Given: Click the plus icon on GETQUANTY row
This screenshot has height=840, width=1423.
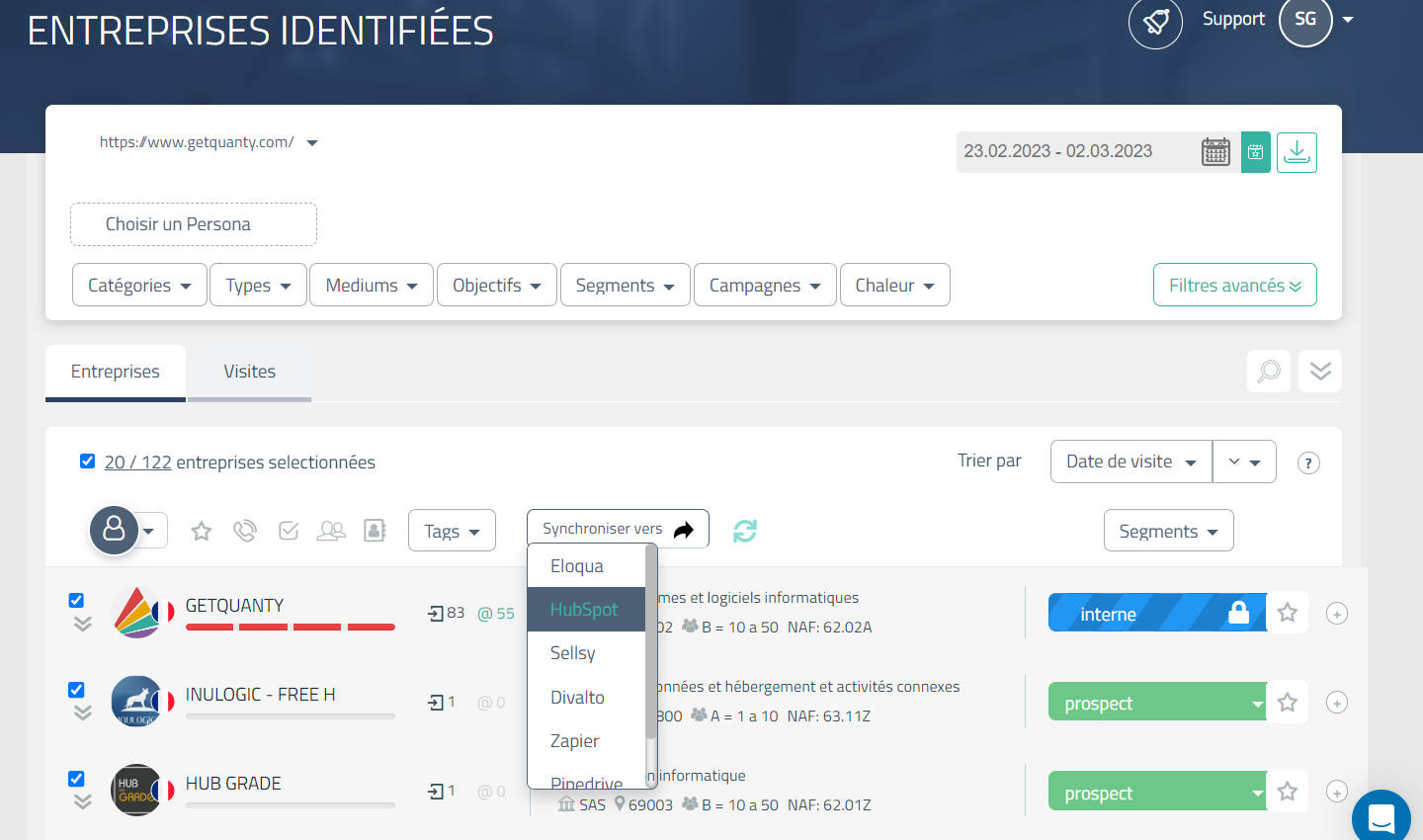Looking at the screenshot, I should (1336, 614).
